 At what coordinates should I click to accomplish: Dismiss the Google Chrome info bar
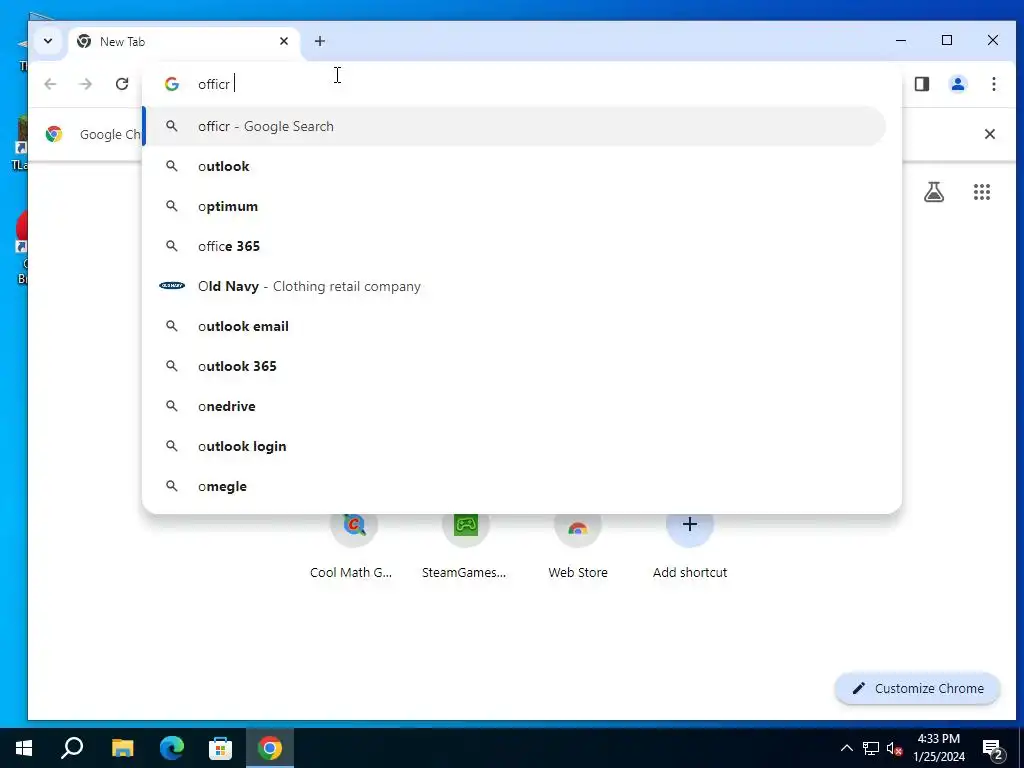(989, 135)
